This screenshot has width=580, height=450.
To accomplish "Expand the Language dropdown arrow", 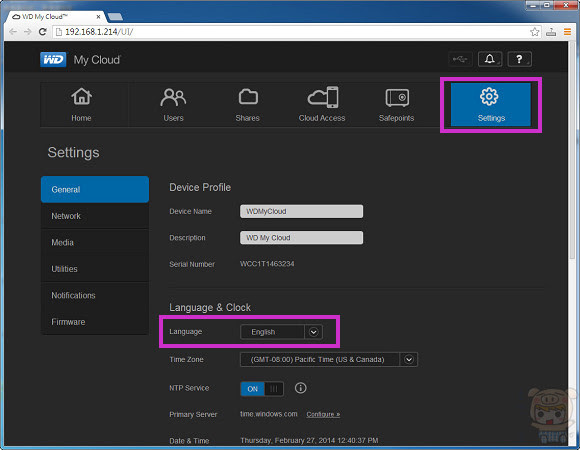I will tap(314, 332).
